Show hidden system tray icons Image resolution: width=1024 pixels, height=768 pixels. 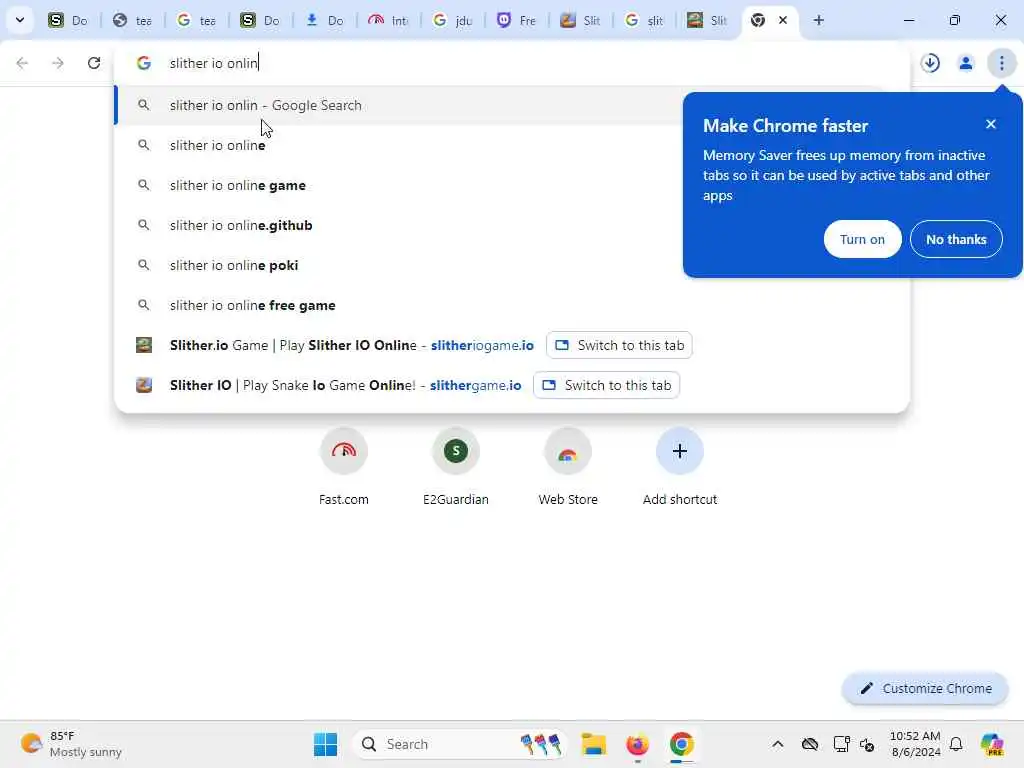pos(777,744)
